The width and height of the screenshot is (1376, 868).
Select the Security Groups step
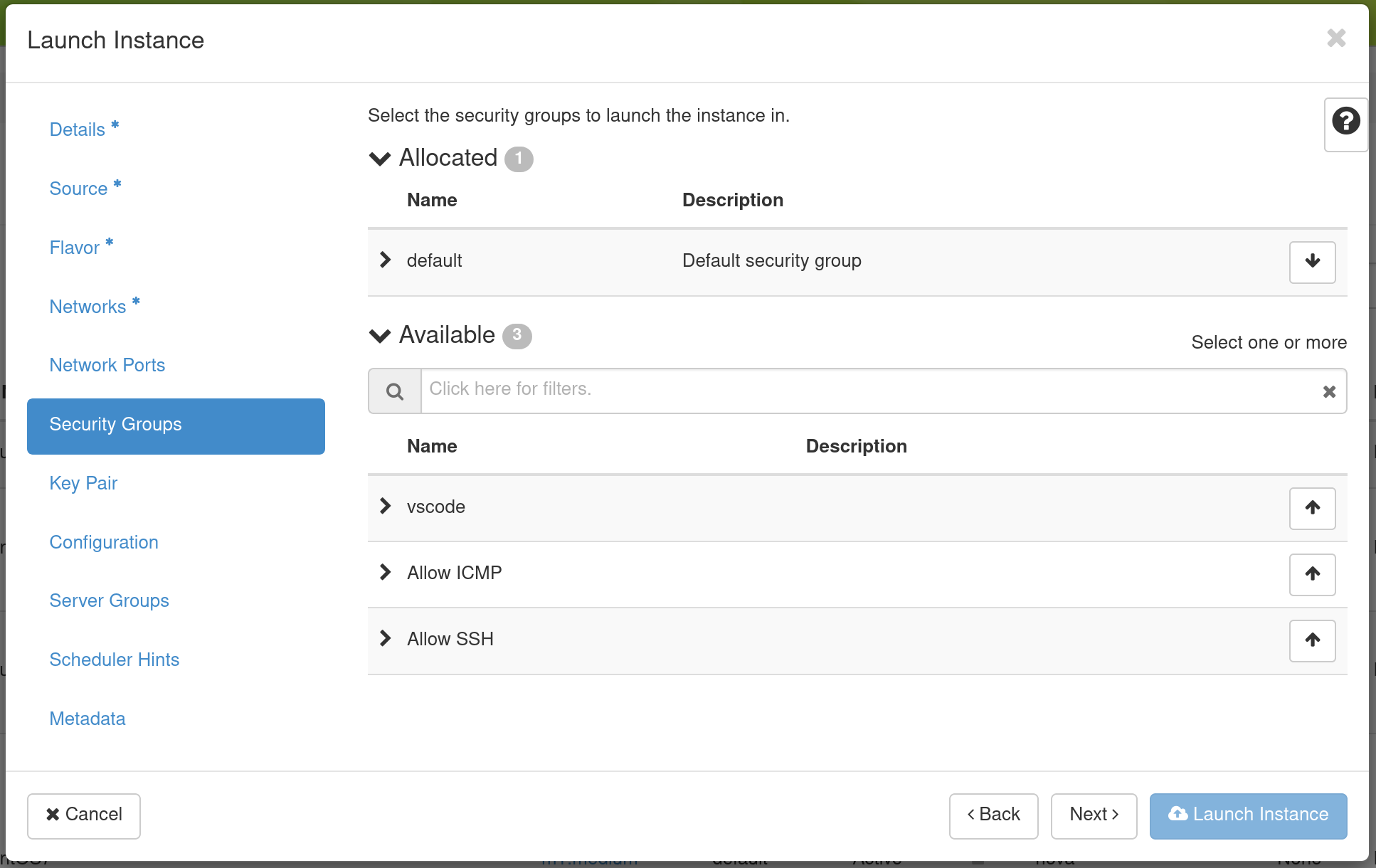176,426
